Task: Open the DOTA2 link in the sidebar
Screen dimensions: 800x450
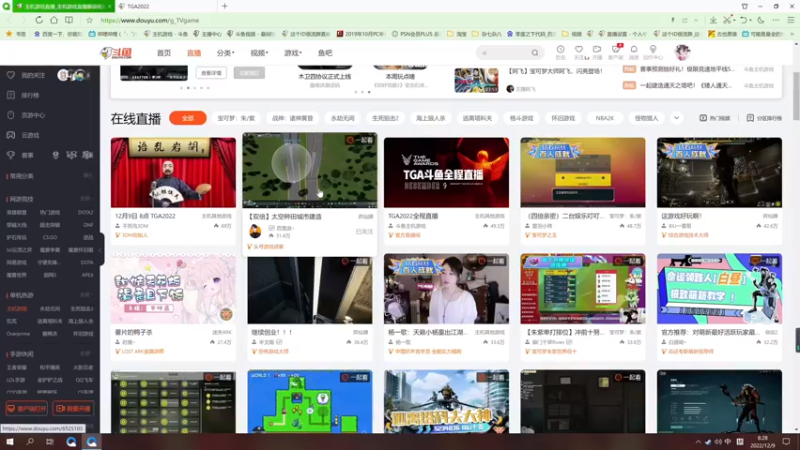Action: (x=85, y=212)
